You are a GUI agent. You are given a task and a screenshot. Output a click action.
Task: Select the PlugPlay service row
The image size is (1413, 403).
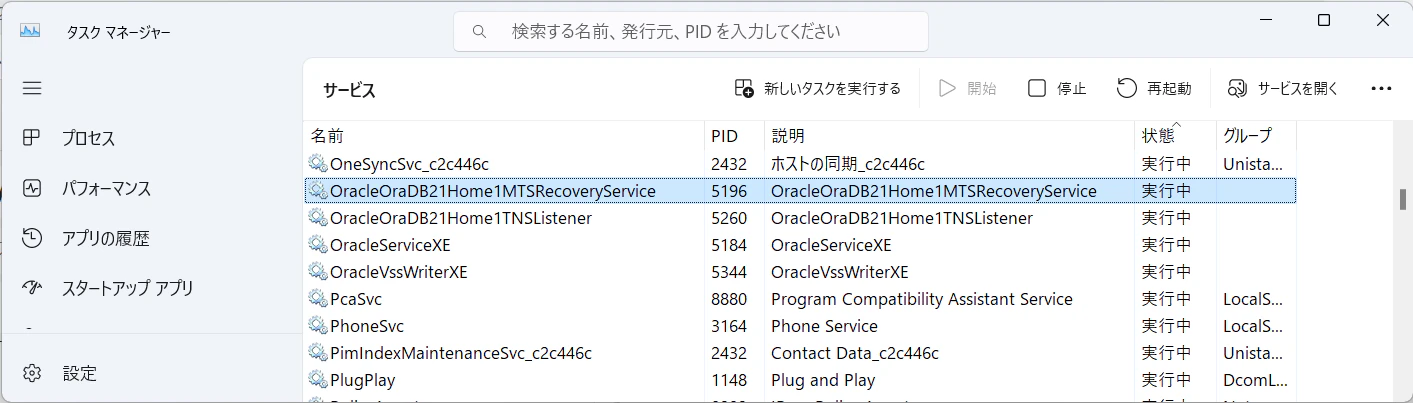[800, 379]
